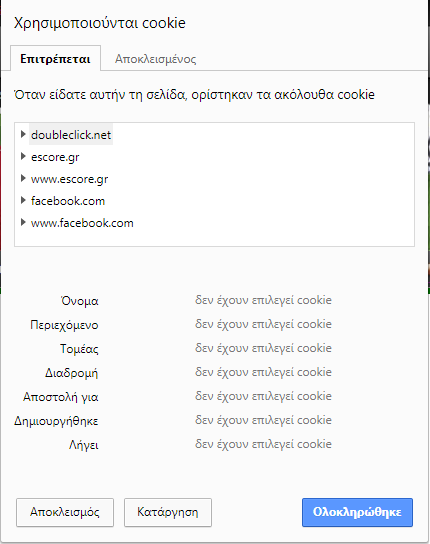This screenshot has height=544, width=430.
Task: Select the doubleclick.net entry
Action: tap(71, 135)
